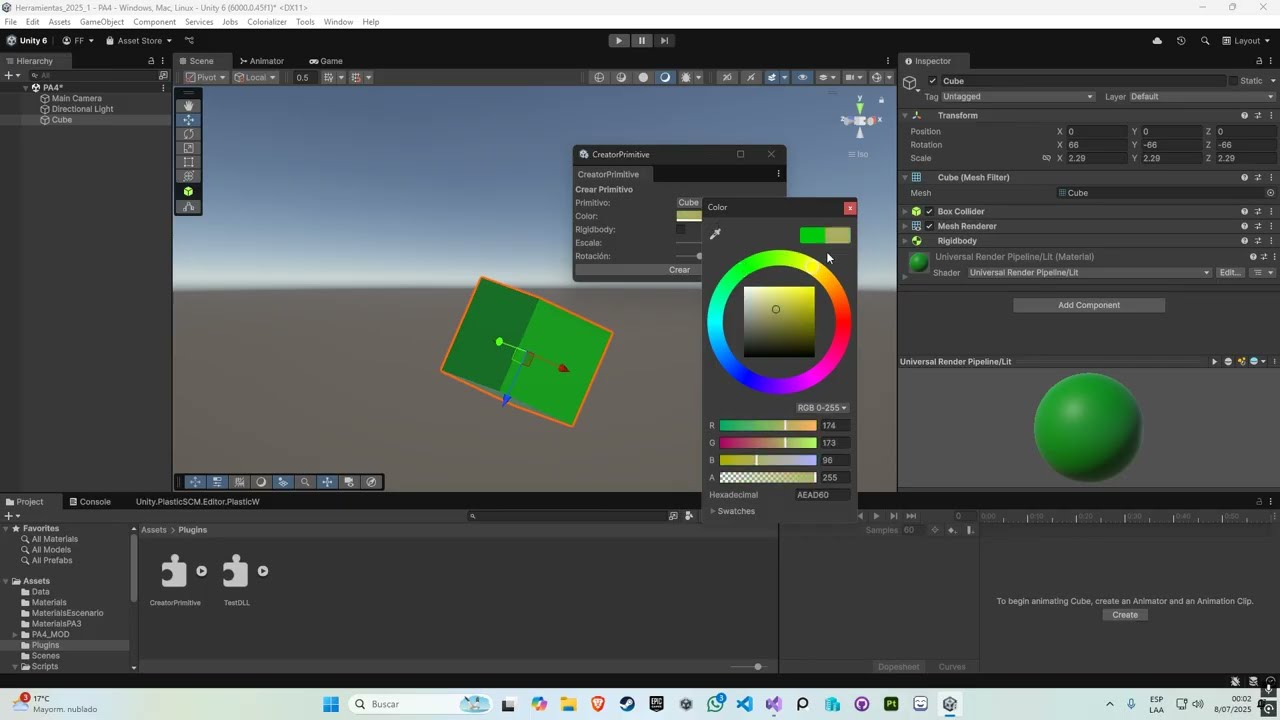Open the Component menu
The height and width of the screenshot is (720, 1280).
point(154,22)
